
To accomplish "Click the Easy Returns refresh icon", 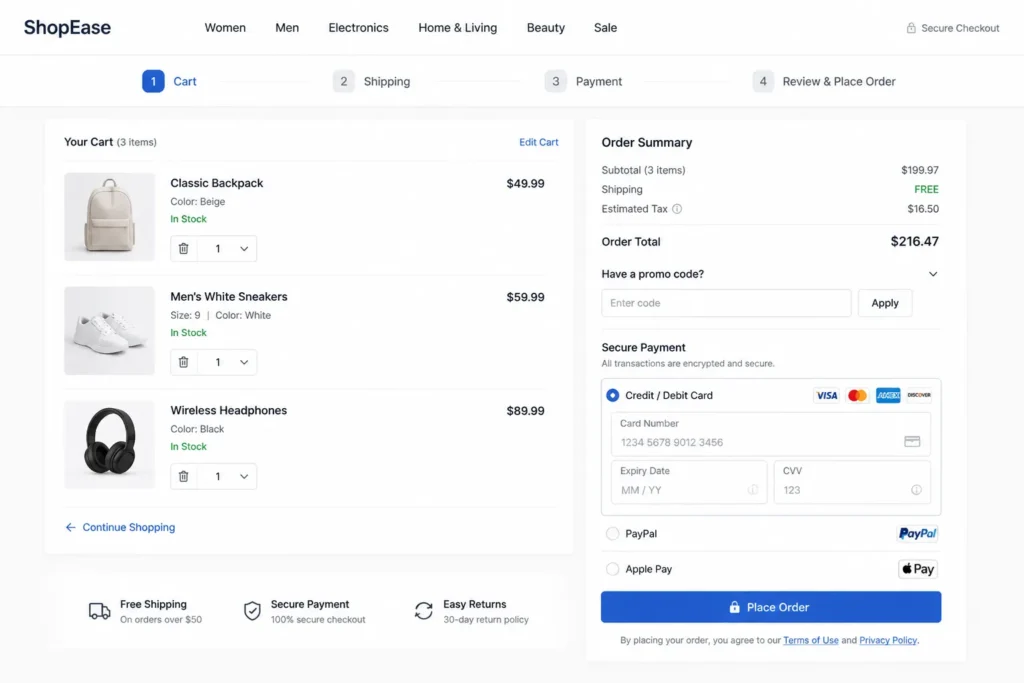I will (x=424, y=611).
